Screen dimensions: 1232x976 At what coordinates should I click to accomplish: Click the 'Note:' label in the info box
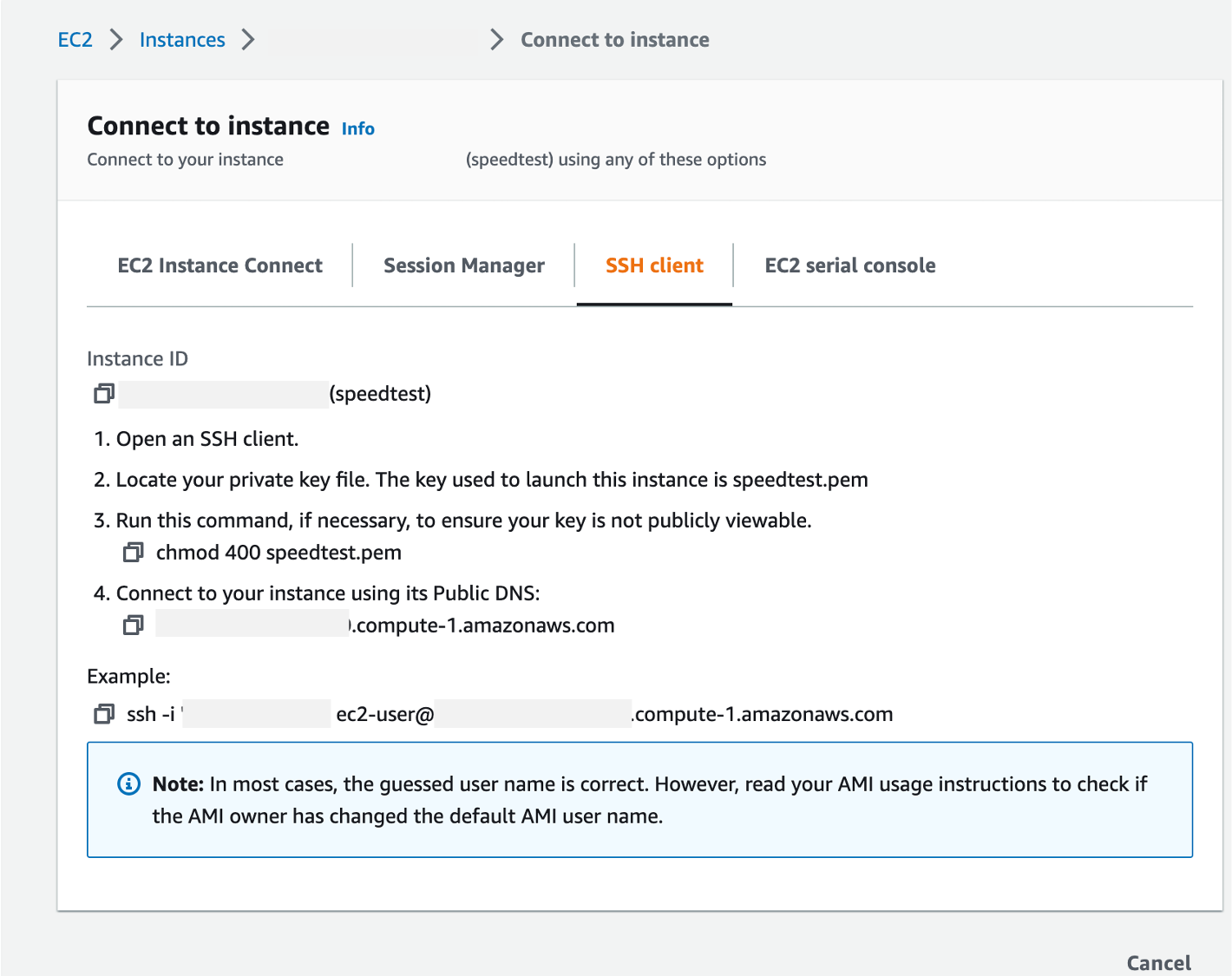click(178, 784)
